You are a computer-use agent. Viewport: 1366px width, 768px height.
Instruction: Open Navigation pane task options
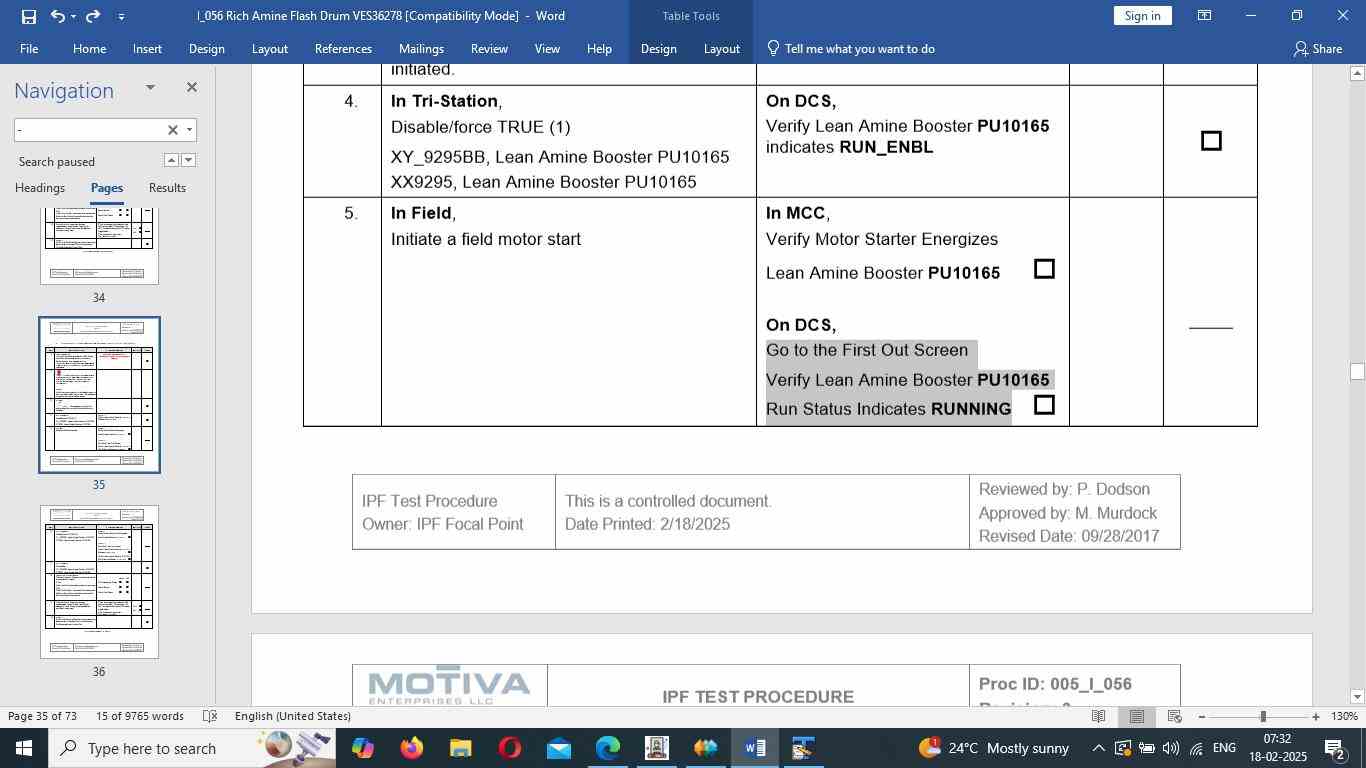150,87
